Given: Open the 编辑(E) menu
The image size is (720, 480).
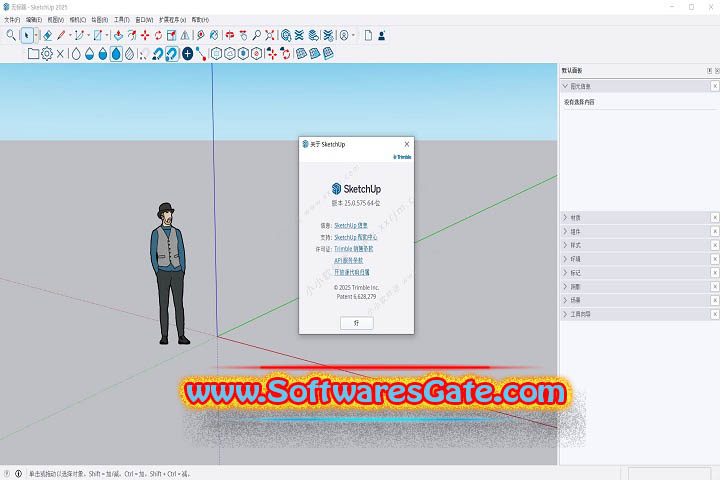Looking at the screenshot, I should [x=34, y=20].
